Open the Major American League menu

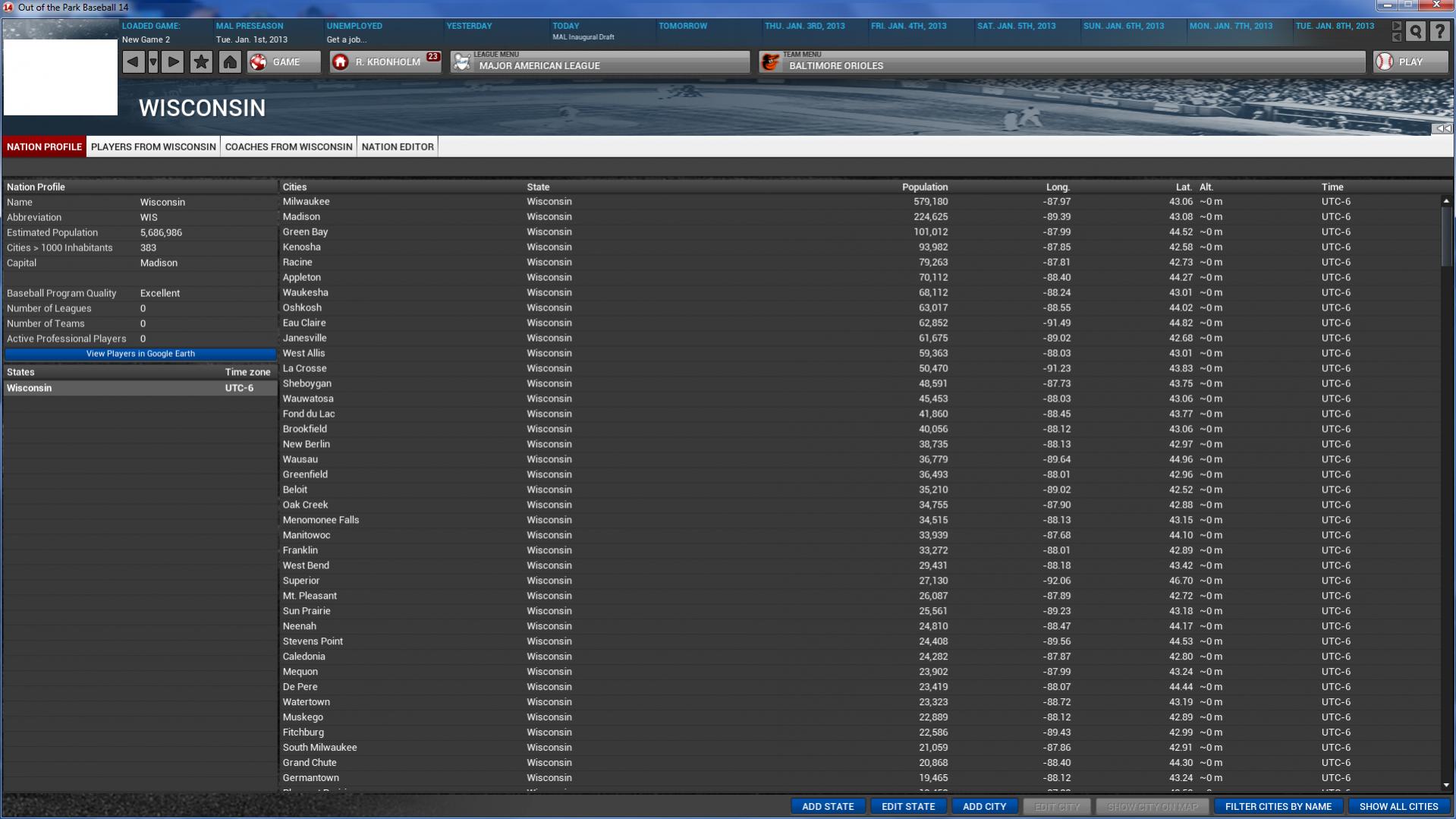(x=600, y=62)
